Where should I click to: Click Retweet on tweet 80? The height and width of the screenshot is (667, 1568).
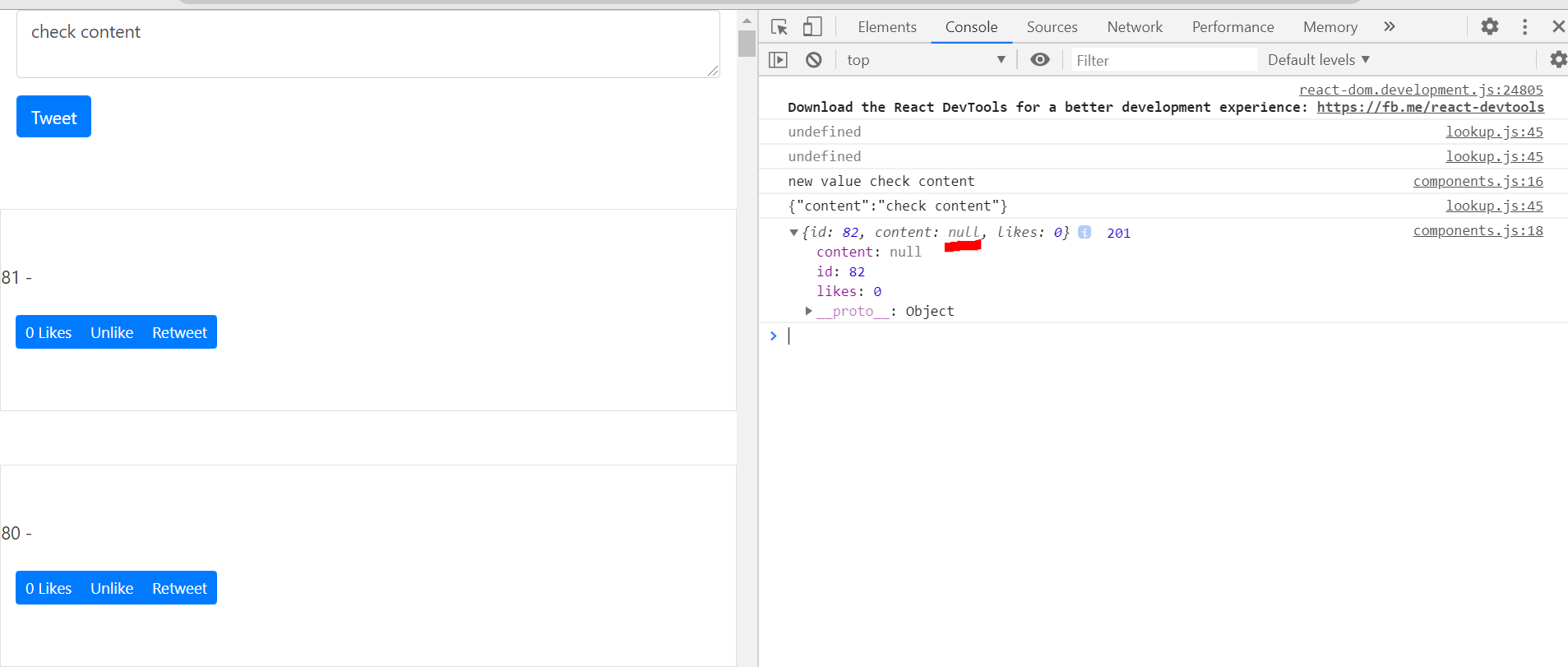pos(179,588)
